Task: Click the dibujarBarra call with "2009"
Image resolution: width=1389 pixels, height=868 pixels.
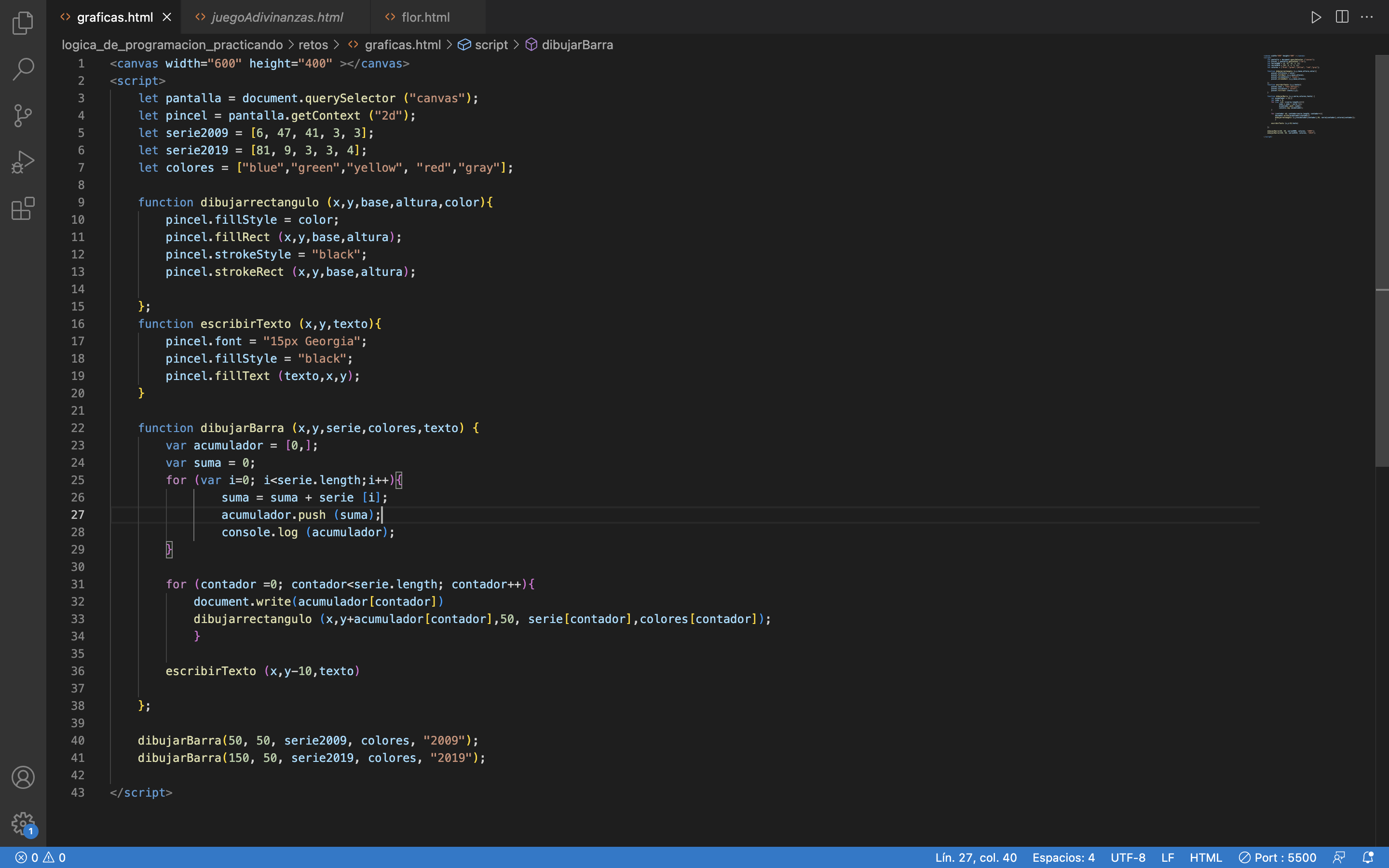Action: click(x=308, y=741)
